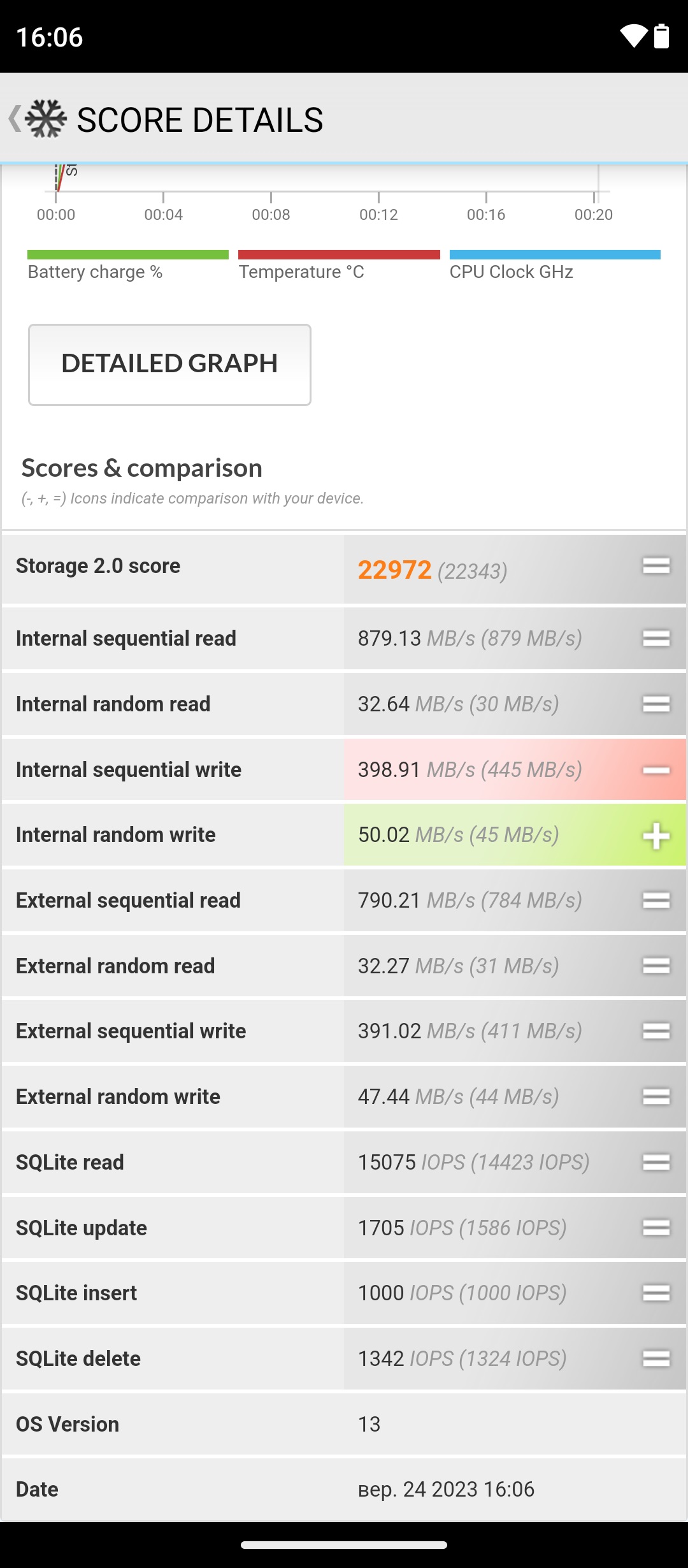
Task: Tap the orange 22972 storage score value
Action: 394,570
